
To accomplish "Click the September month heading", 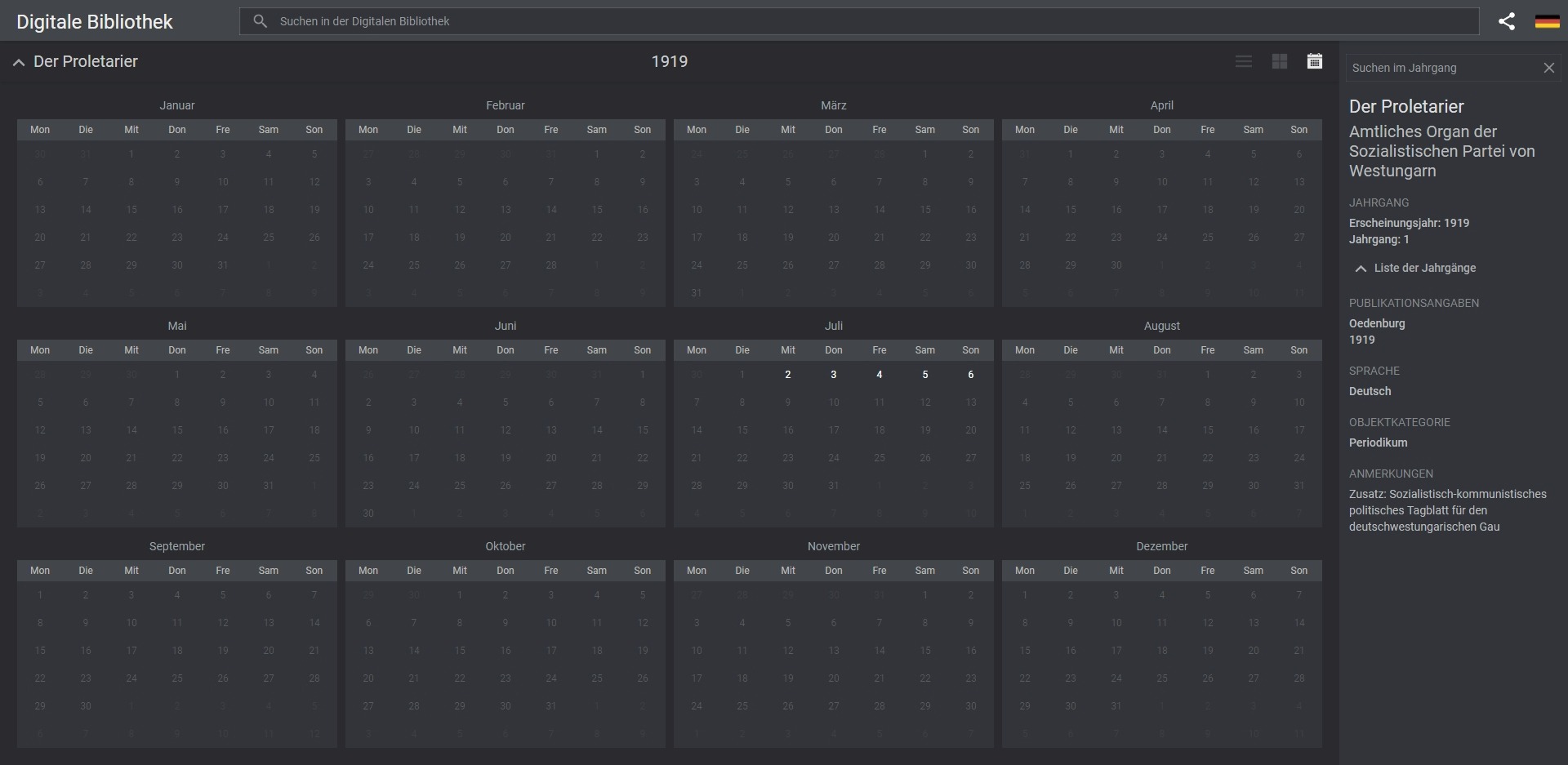I will 177,546.
